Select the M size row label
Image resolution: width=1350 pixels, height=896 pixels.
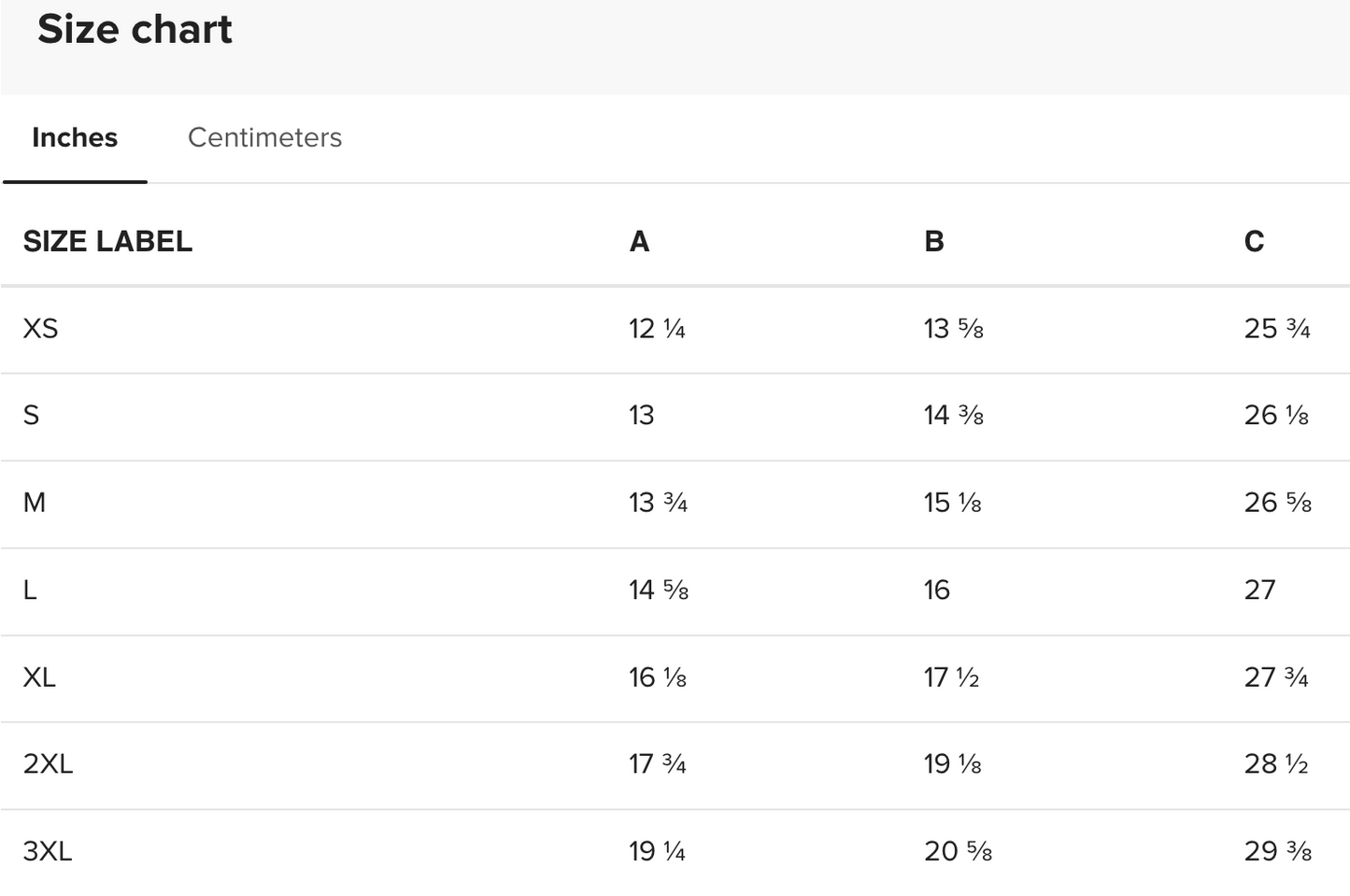[35, 503]
